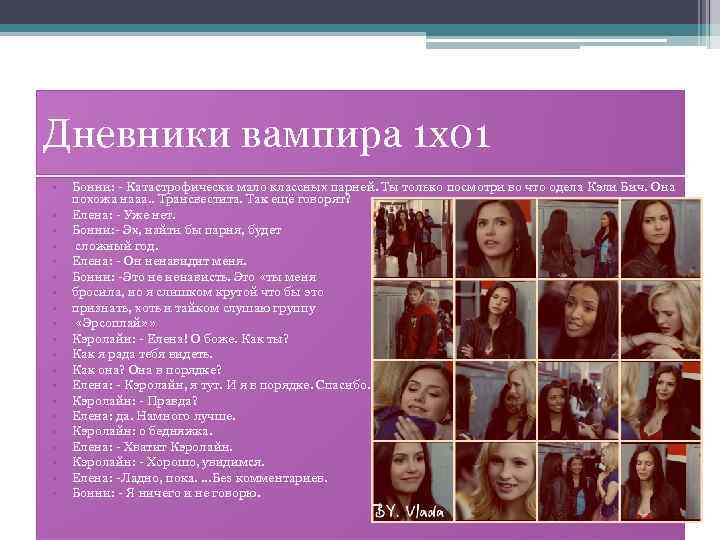Viewport: 720px width, 540px height.
Task: Click the line "Елена: - Уже нет."
Action: pos(124,215)
